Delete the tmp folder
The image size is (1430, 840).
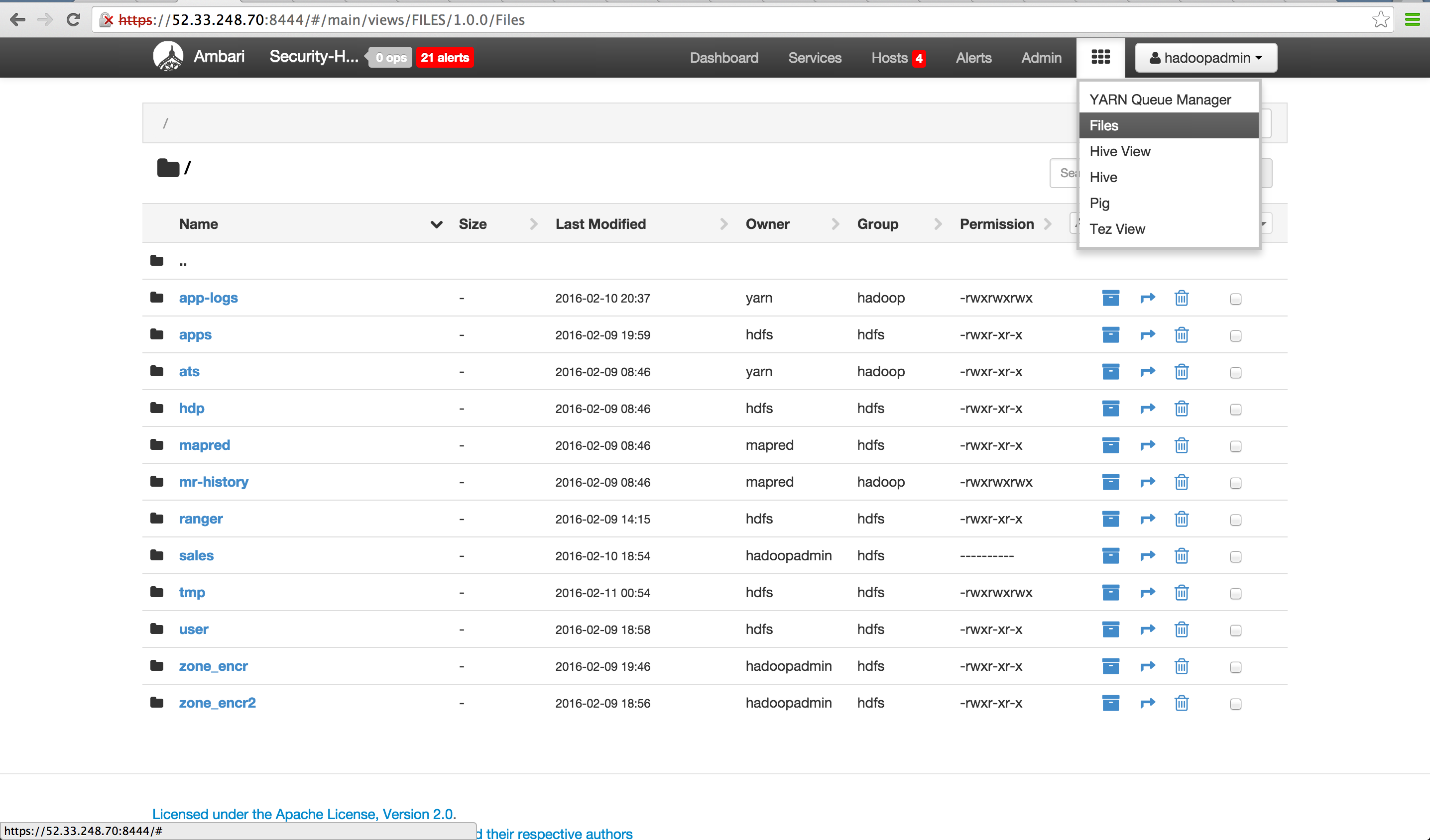click(x=1182, y=593)
